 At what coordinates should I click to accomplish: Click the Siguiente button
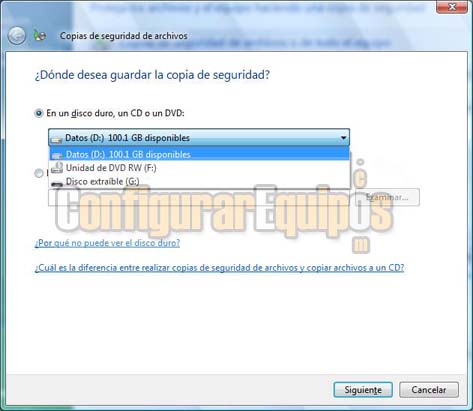(363, 390)
